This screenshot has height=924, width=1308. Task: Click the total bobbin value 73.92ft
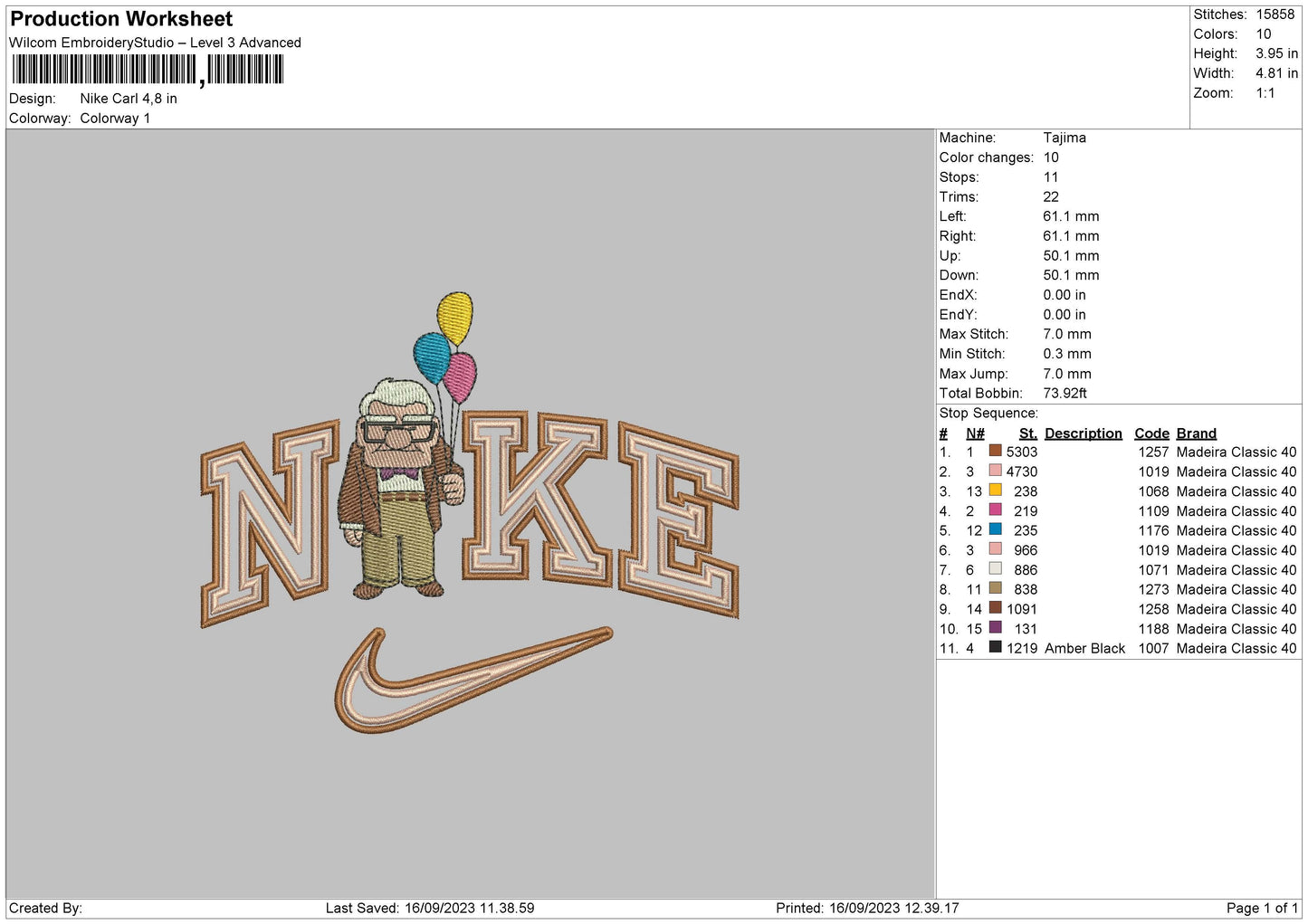point(1065,394)
